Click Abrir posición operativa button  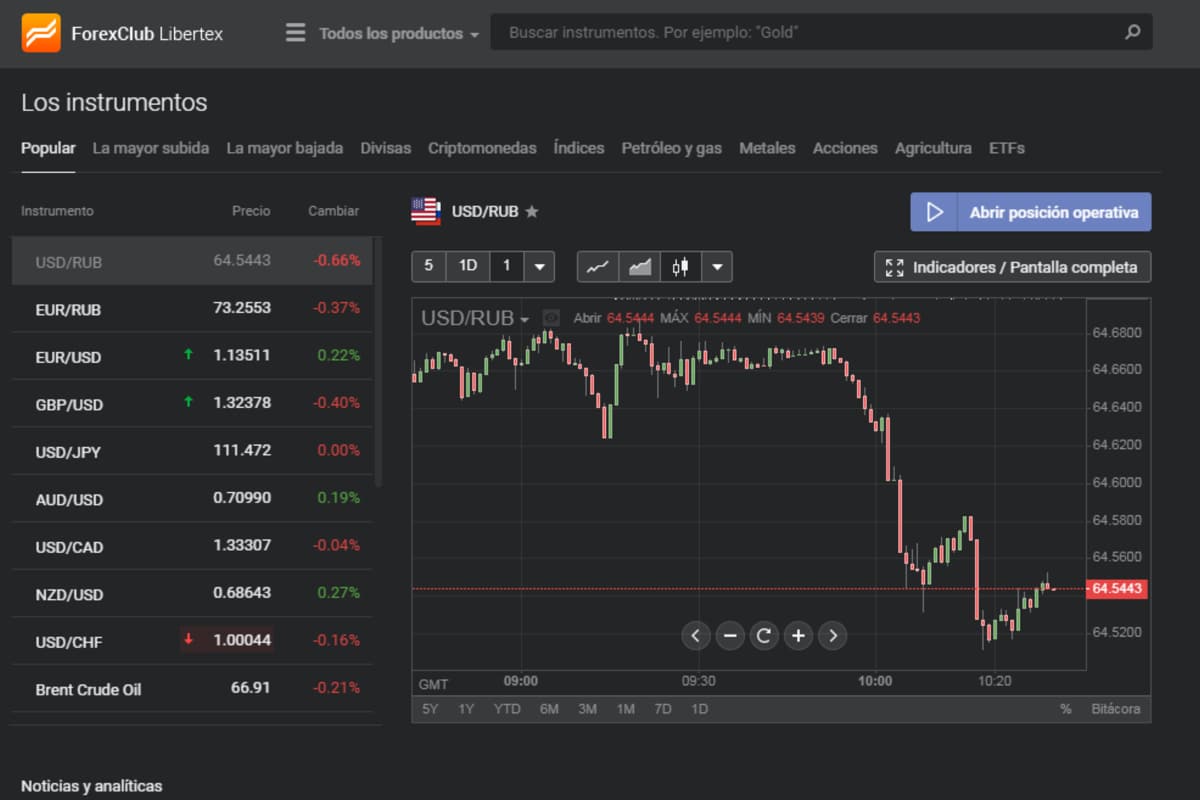pyautogui.click(x=1031, y=212)
